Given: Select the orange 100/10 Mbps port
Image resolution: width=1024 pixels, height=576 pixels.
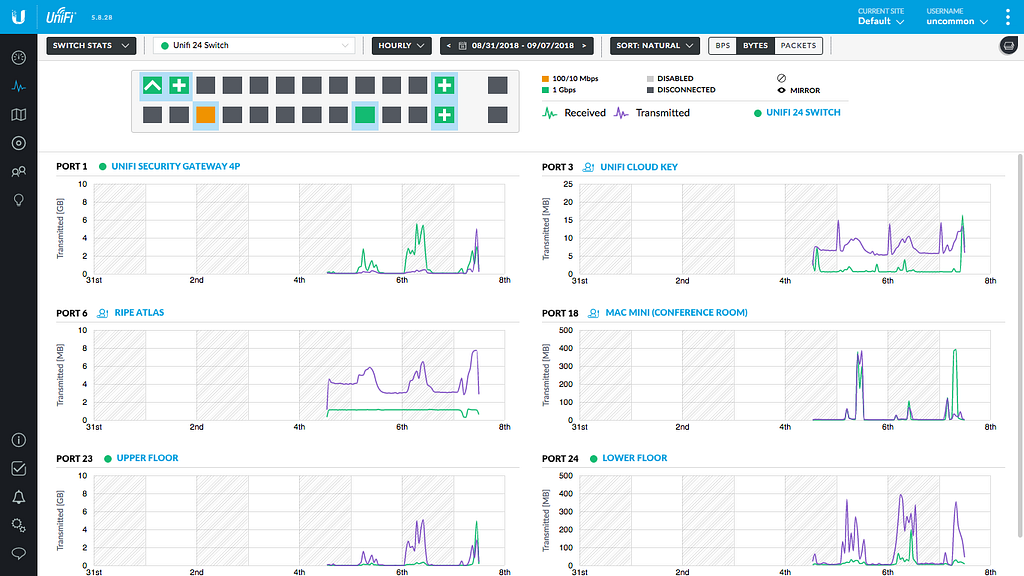Looking at the screenshot, I should [206, 115].
